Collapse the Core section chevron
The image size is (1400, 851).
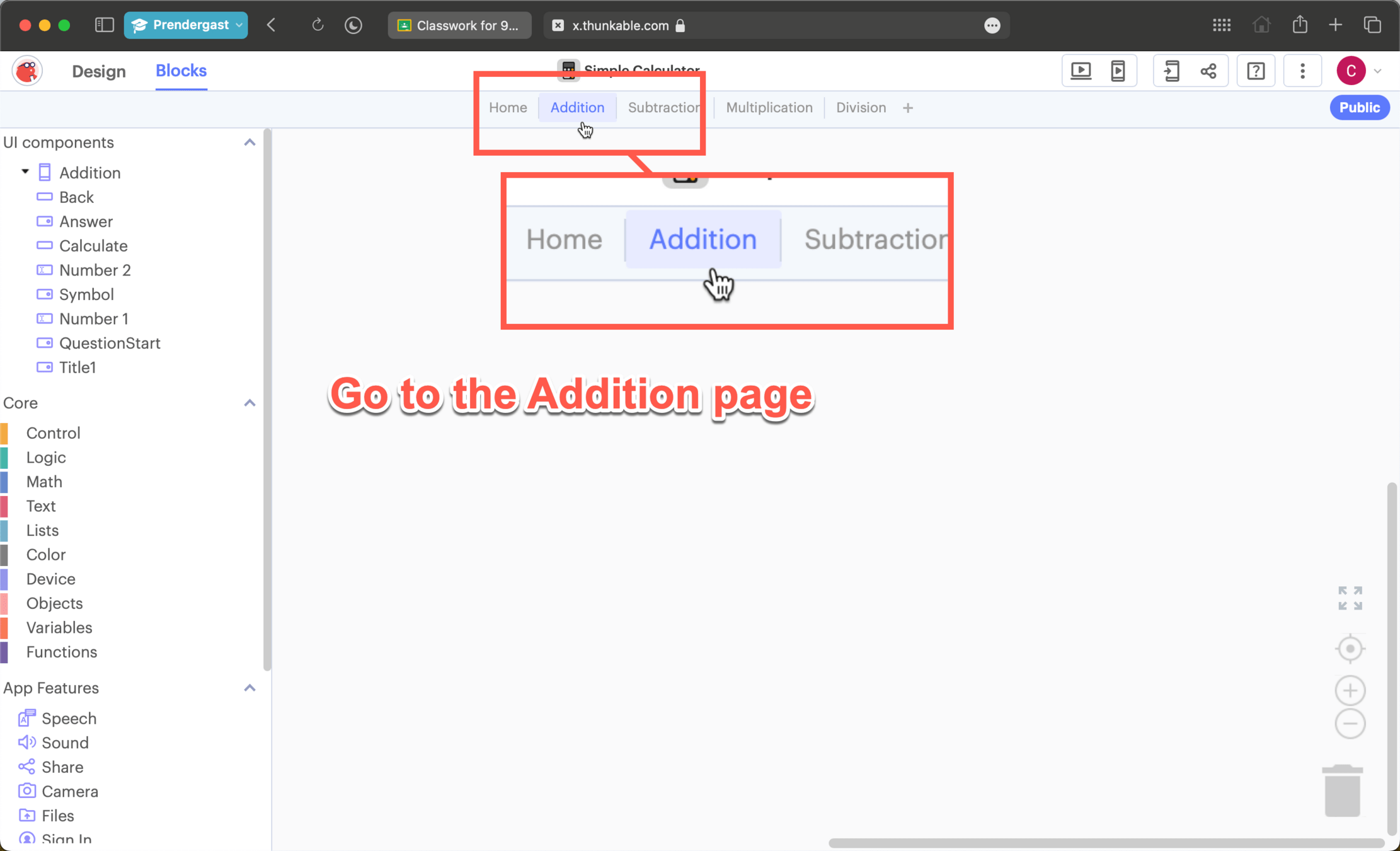point(250,403)
